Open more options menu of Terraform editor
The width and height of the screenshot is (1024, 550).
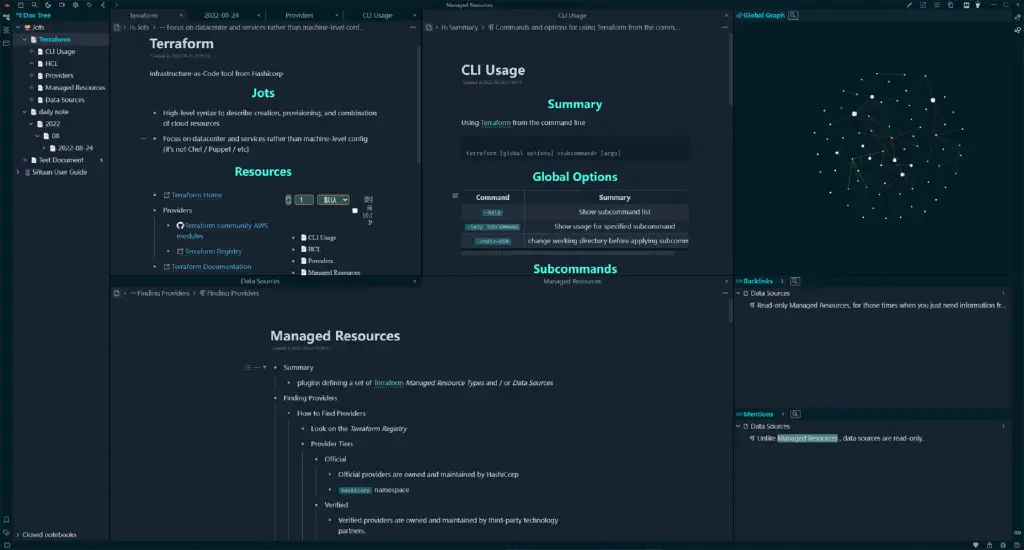413,27
